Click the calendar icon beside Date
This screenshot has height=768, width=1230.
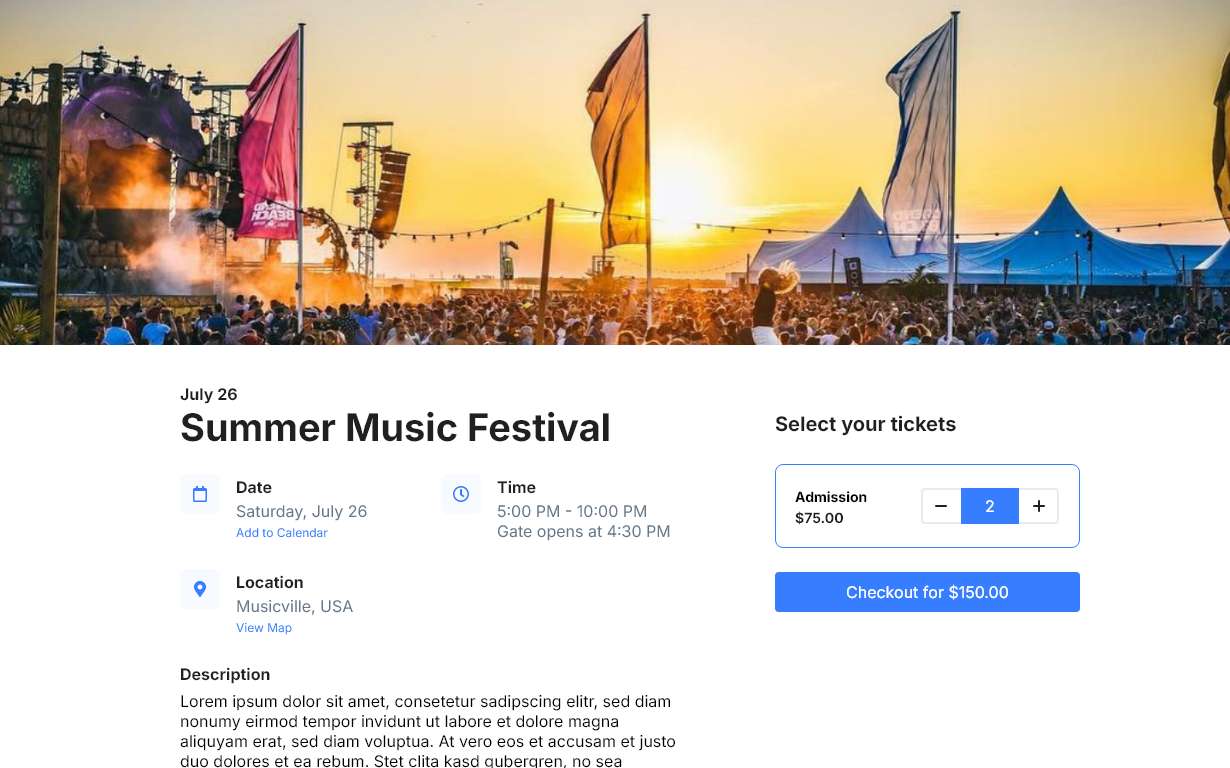click(x=200, y=494)
